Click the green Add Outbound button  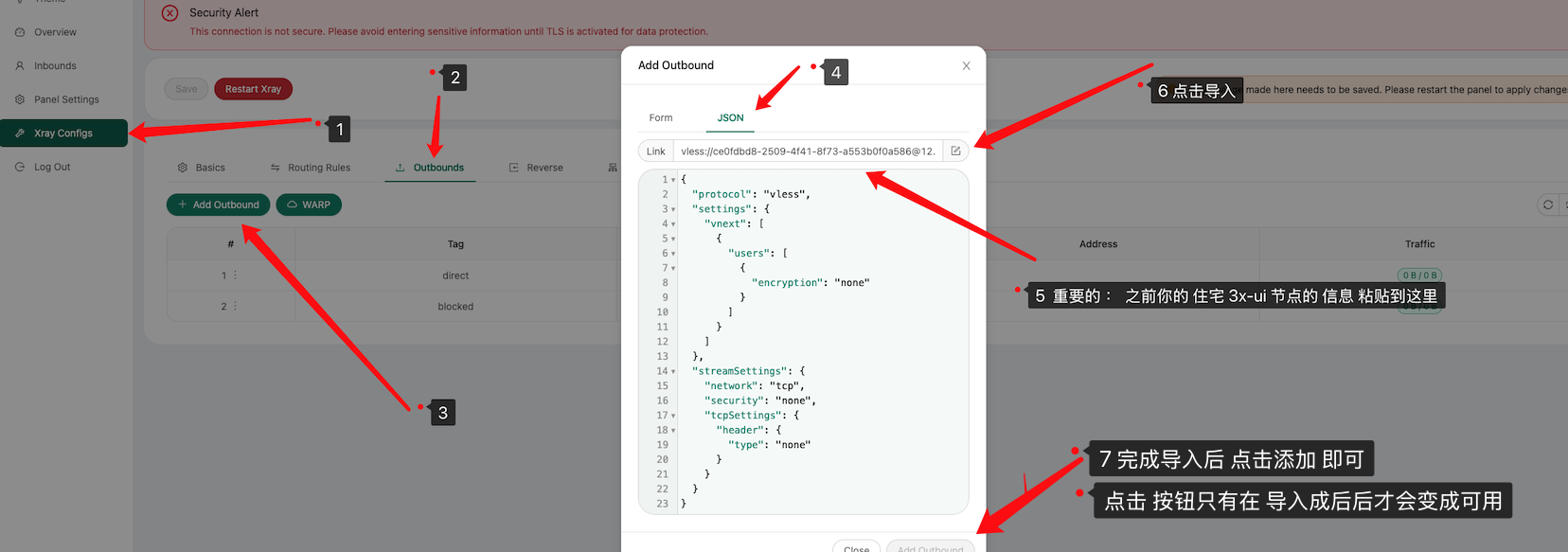tap(219, 205)
